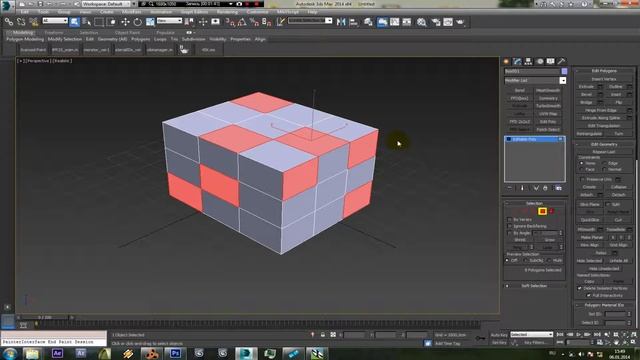
Task: Click the object color swatch
Action: [x=564, y=71]
